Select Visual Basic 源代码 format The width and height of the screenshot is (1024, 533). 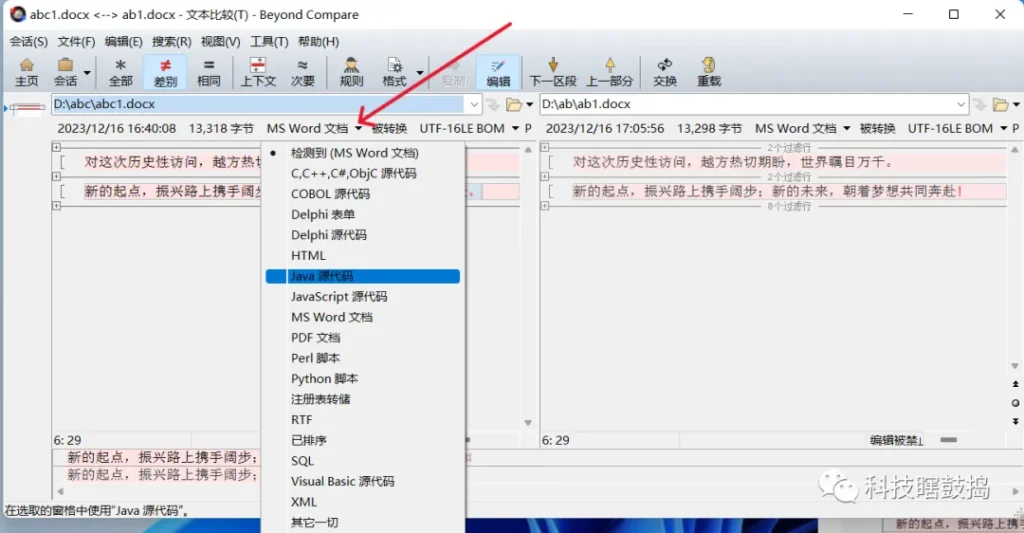click(363, 481)
